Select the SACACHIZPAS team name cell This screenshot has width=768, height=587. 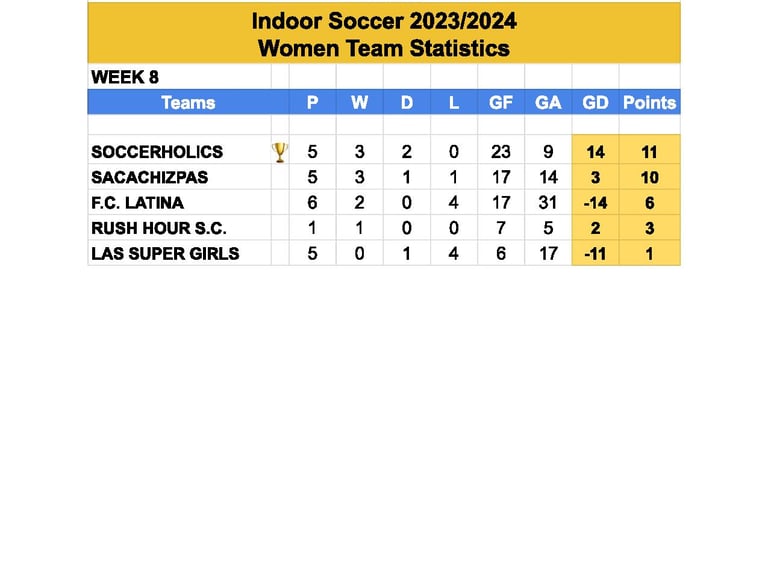(179, 177)
